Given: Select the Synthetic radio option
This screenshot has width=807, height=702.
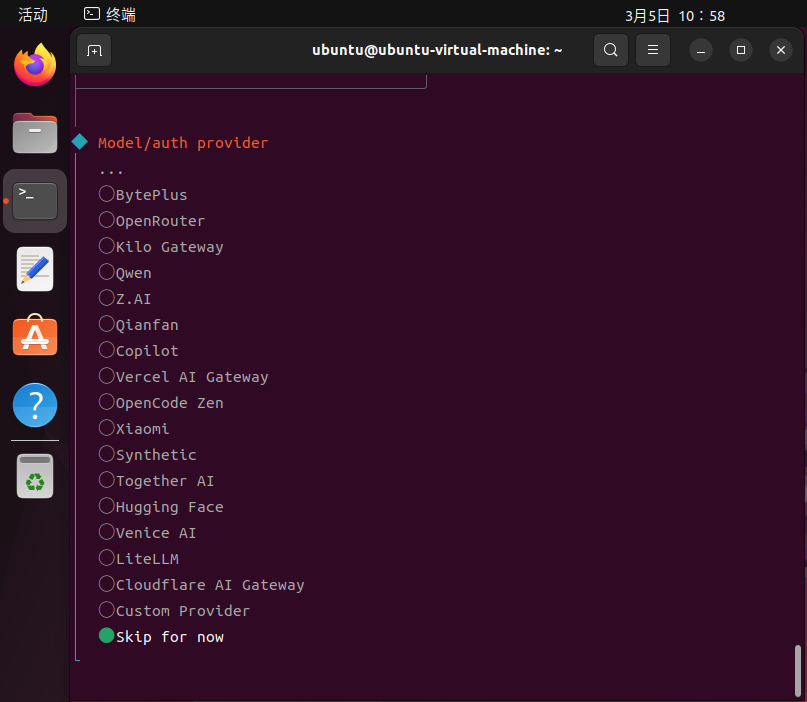Looking at the screenshot, I should click(148, 454).
